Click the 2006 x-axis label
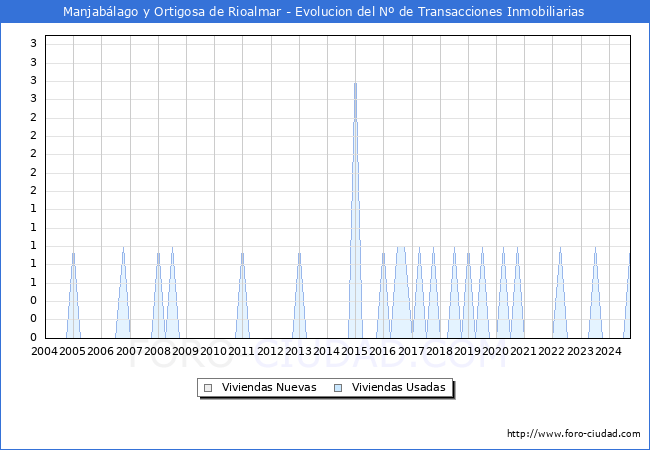 tap(101, 351)
